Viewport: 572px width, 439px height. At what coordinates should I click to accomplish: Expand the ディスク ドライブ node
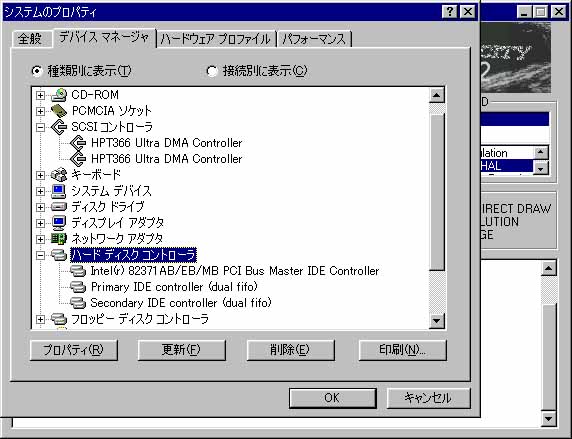[40, 207]
